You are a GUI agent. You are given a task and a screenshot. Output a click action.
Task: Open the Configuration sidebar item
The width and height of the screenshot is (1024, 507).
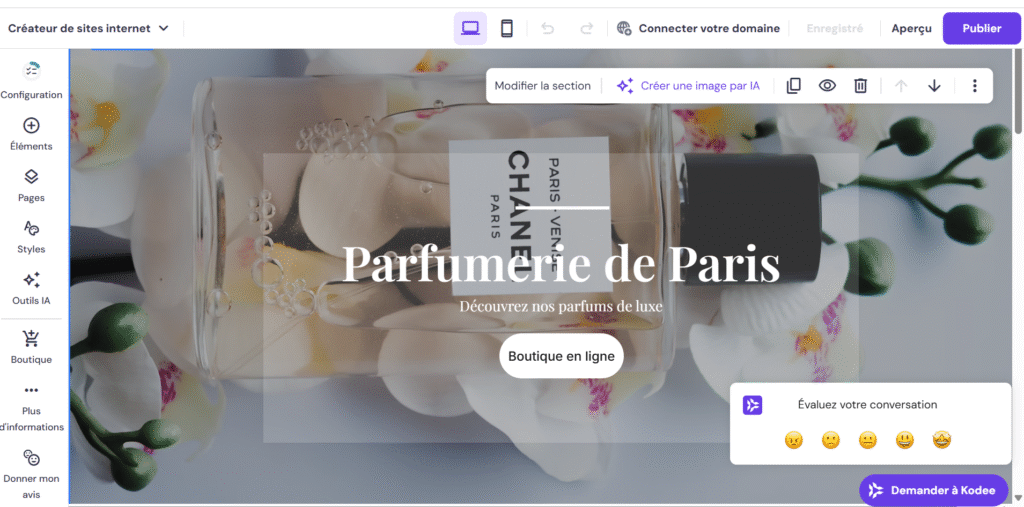[x=31, y=80]
